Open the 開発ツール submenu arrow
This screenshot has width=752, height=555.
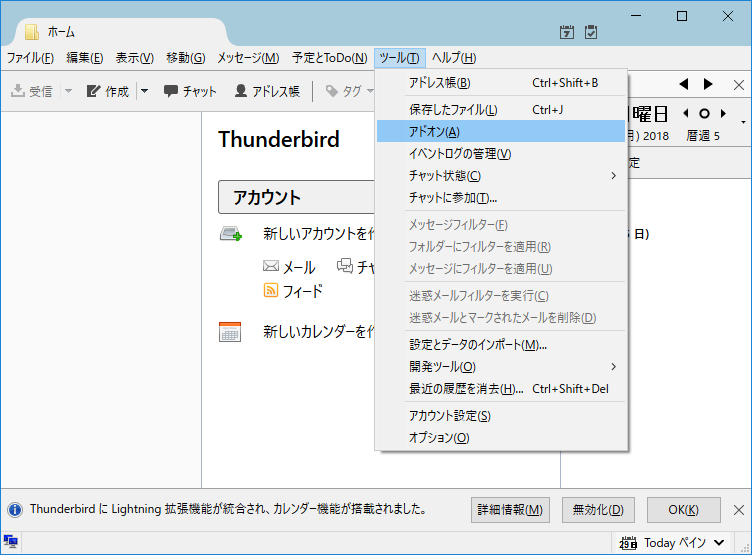[613, 366]
